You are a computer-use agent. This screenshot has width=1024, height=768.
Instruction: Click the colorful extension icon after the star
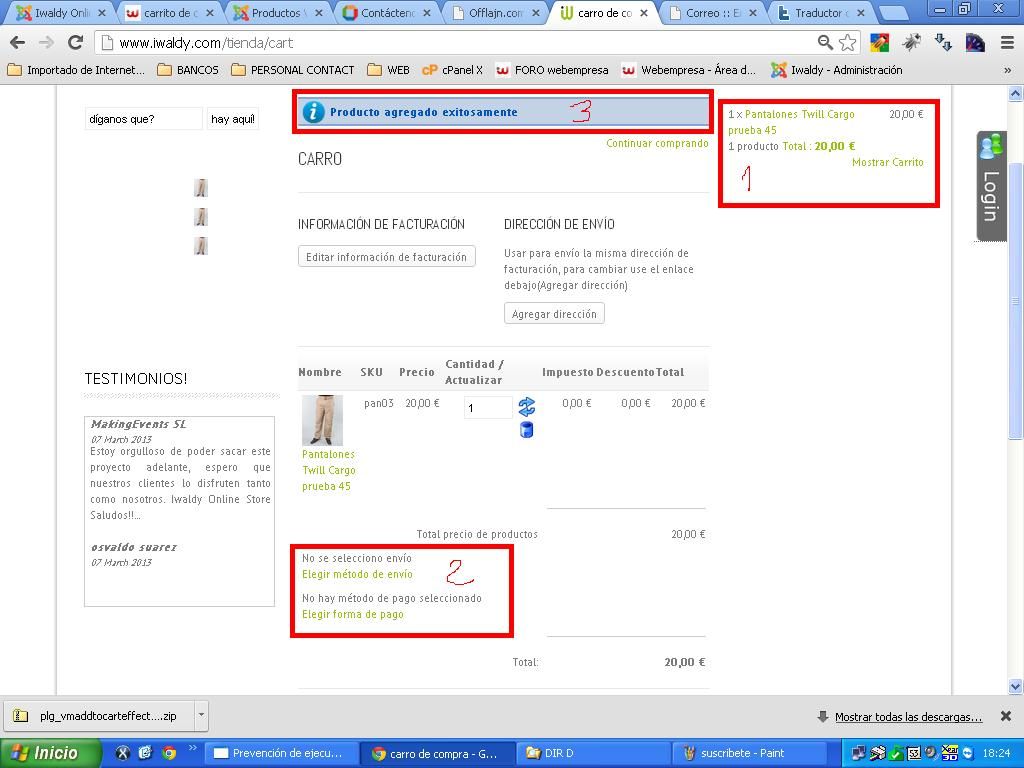pyautogui.click(x=880, y=43)
